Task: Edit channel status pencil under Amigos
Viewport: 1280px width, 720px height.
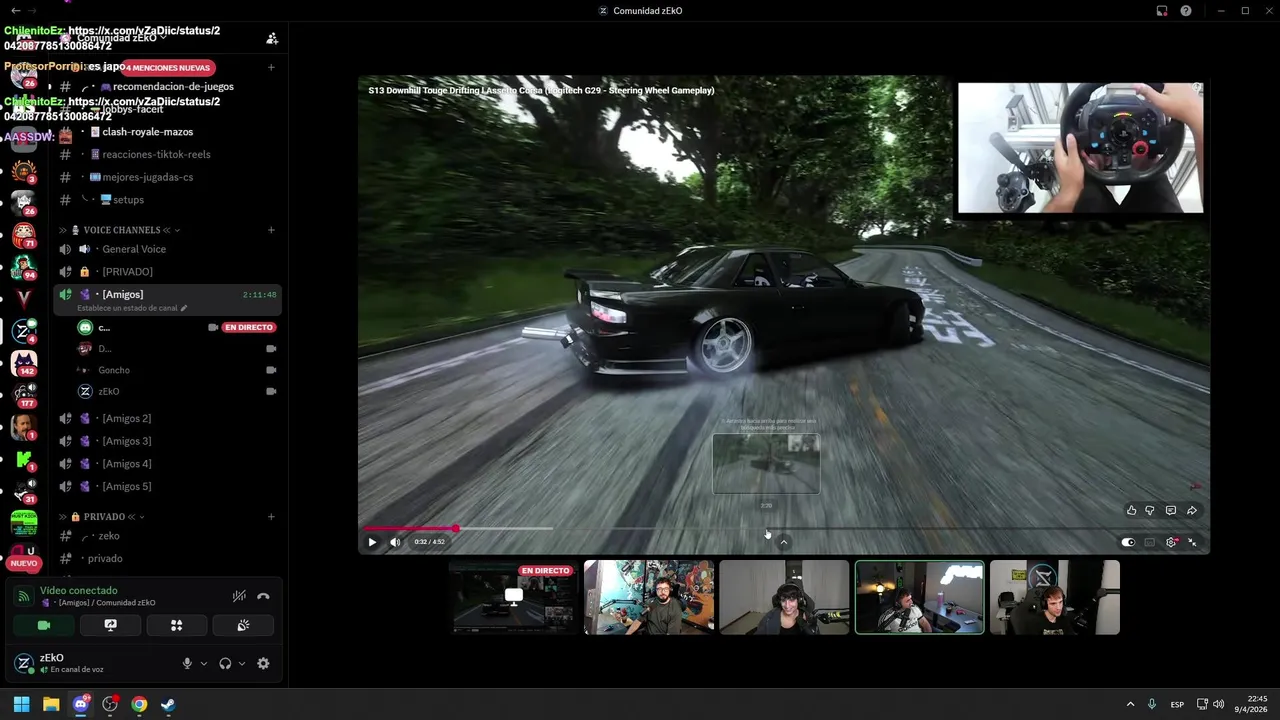Action: pyautogui.click(x=183, y=308)
